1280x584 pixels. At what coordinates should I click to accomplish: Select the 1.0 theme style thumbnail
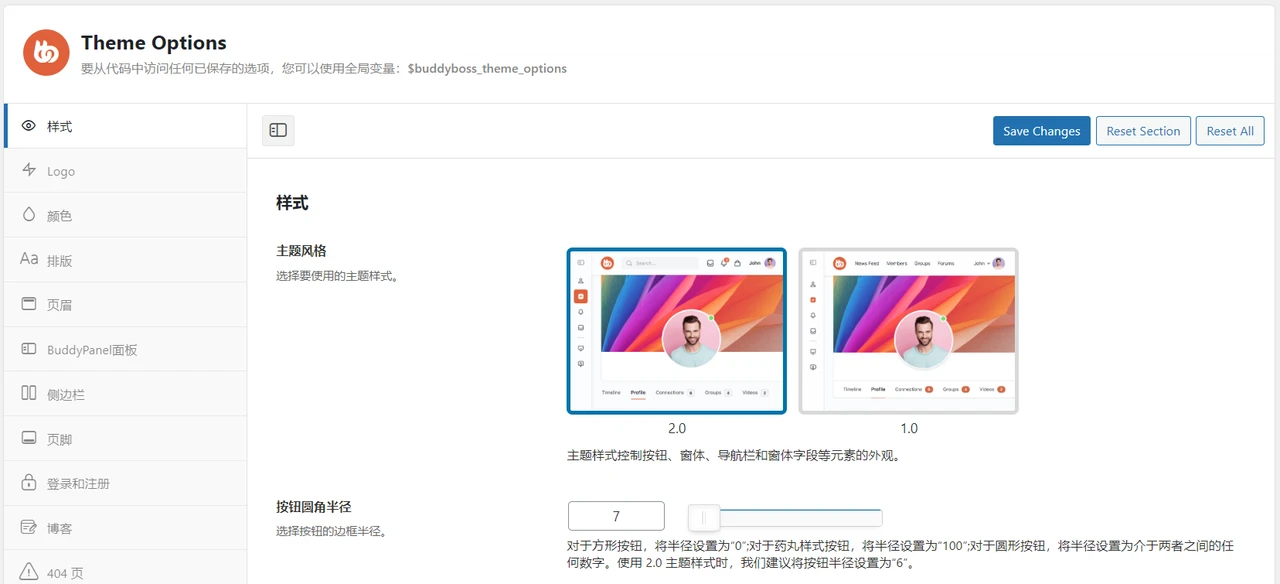(x=908, y=330)
